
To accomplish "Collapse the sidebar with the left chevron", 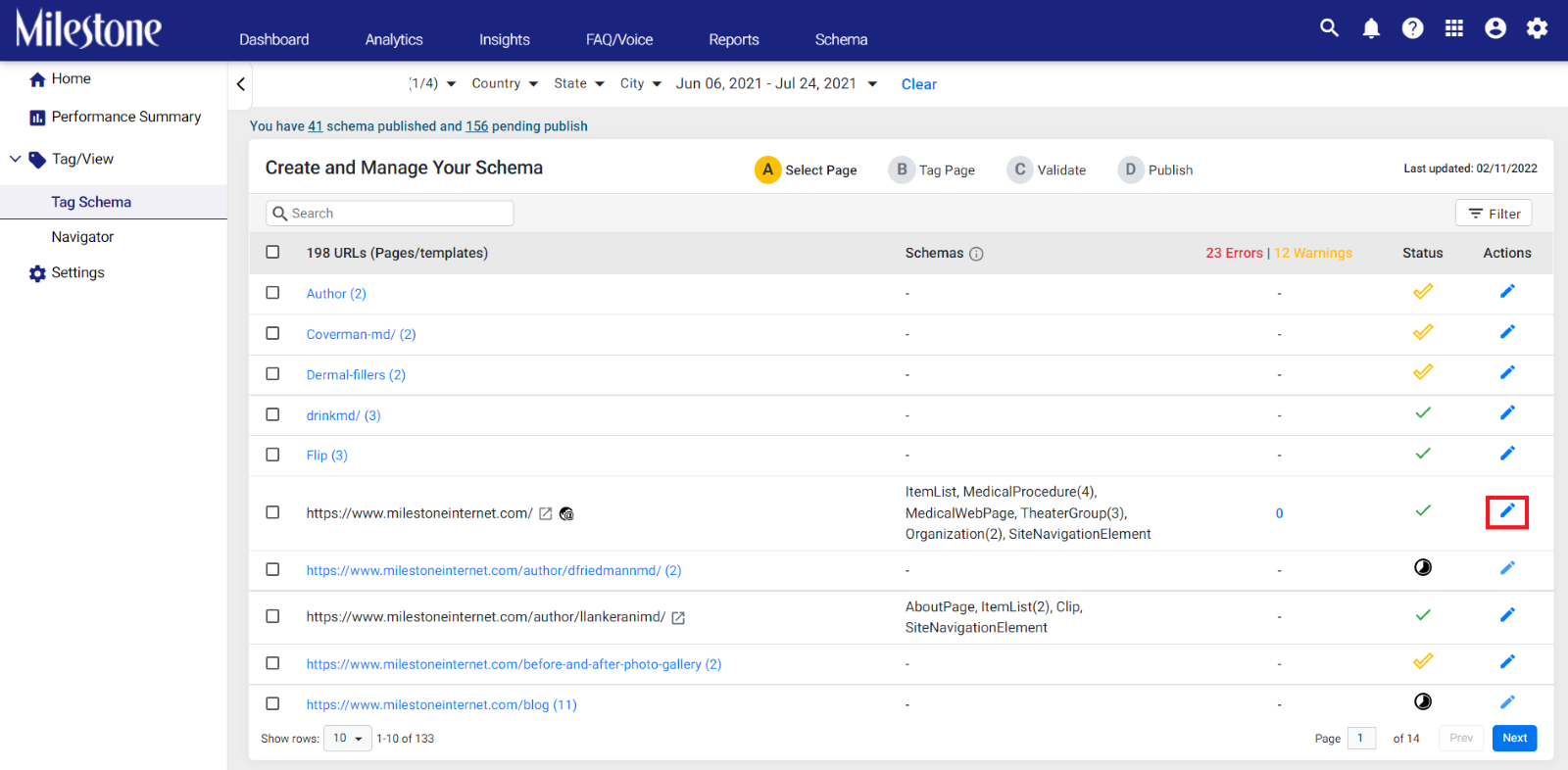I will (241, 84).
